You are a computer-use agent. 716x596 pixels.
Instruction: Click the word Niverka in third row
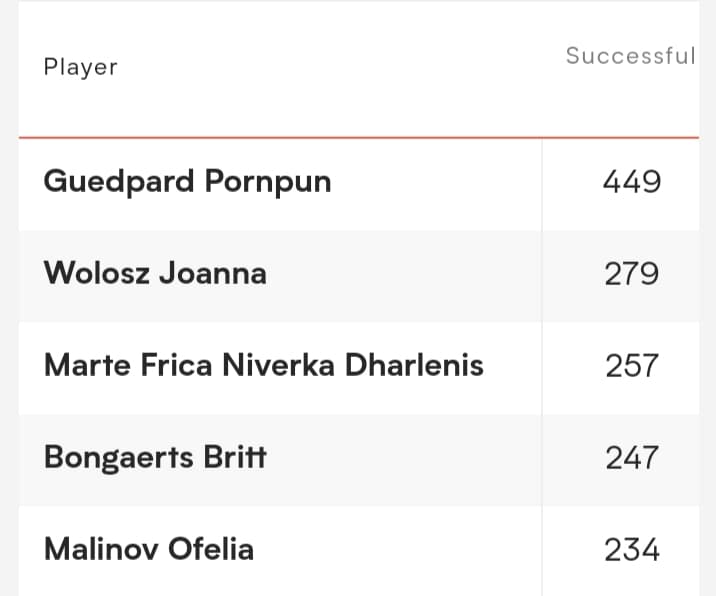[x=279, y=365]
